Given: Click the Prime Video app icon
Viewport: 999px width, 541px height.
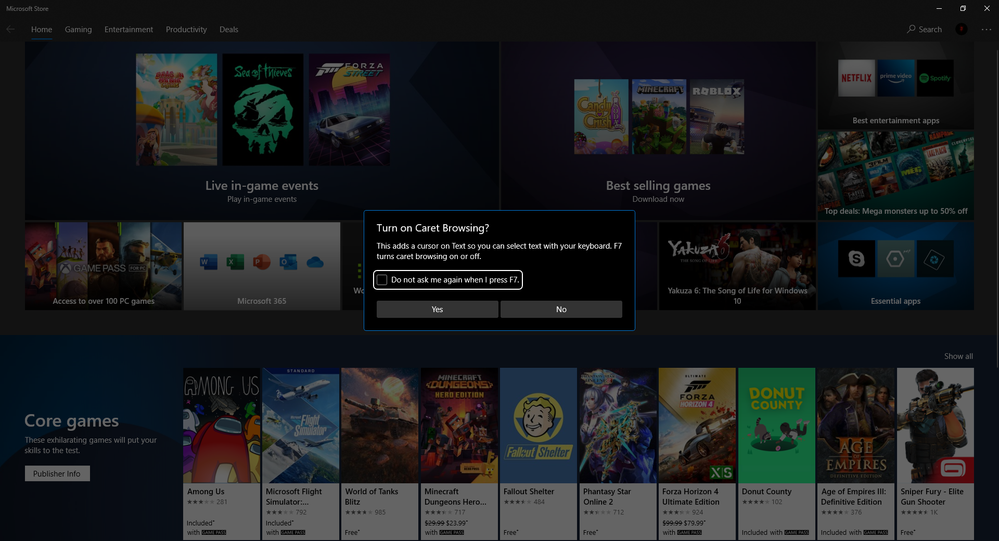Looking at the screenshot, I should (x=896, y=78).
